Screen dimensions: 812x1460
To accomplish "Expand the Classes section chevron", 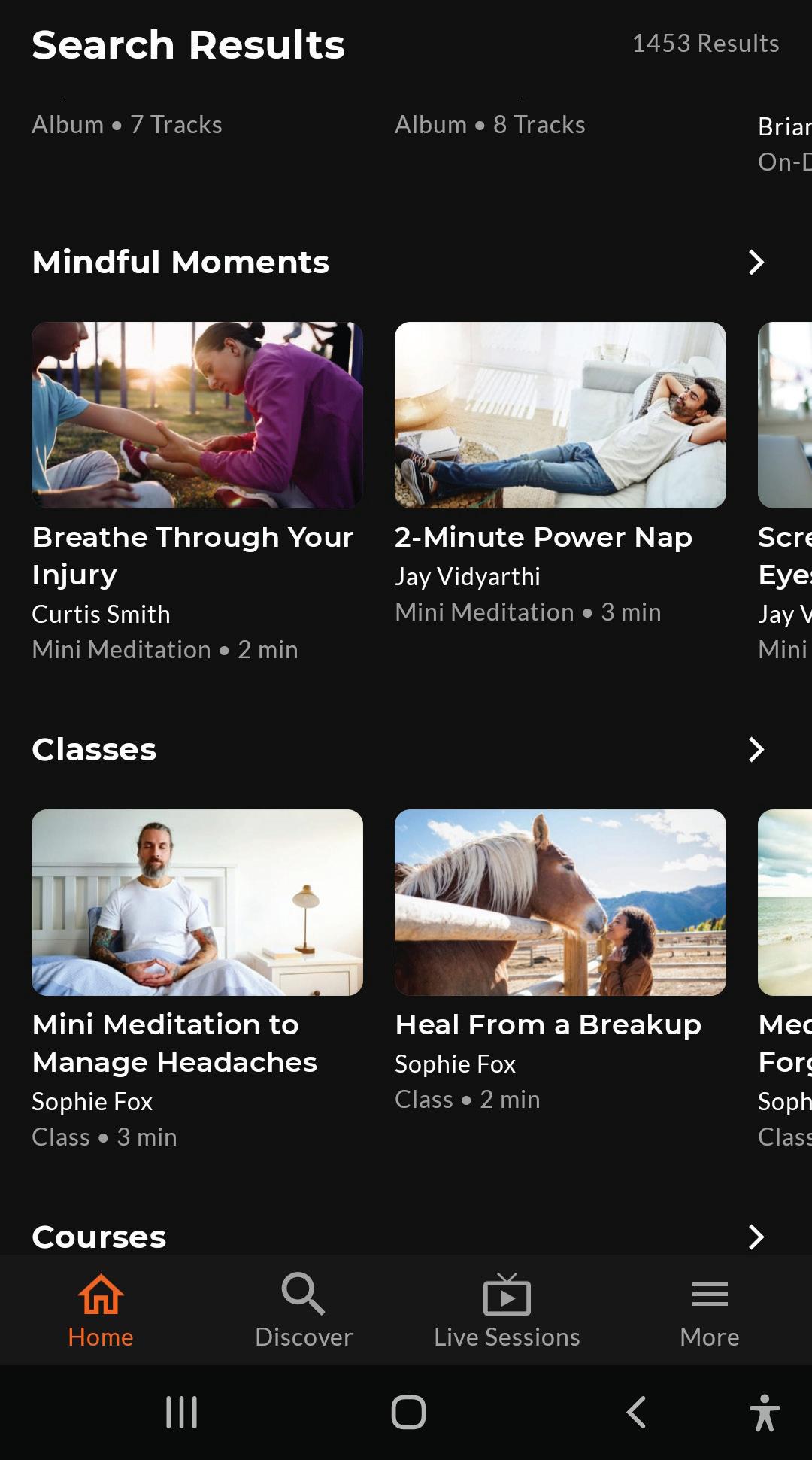I will point(756,750).
